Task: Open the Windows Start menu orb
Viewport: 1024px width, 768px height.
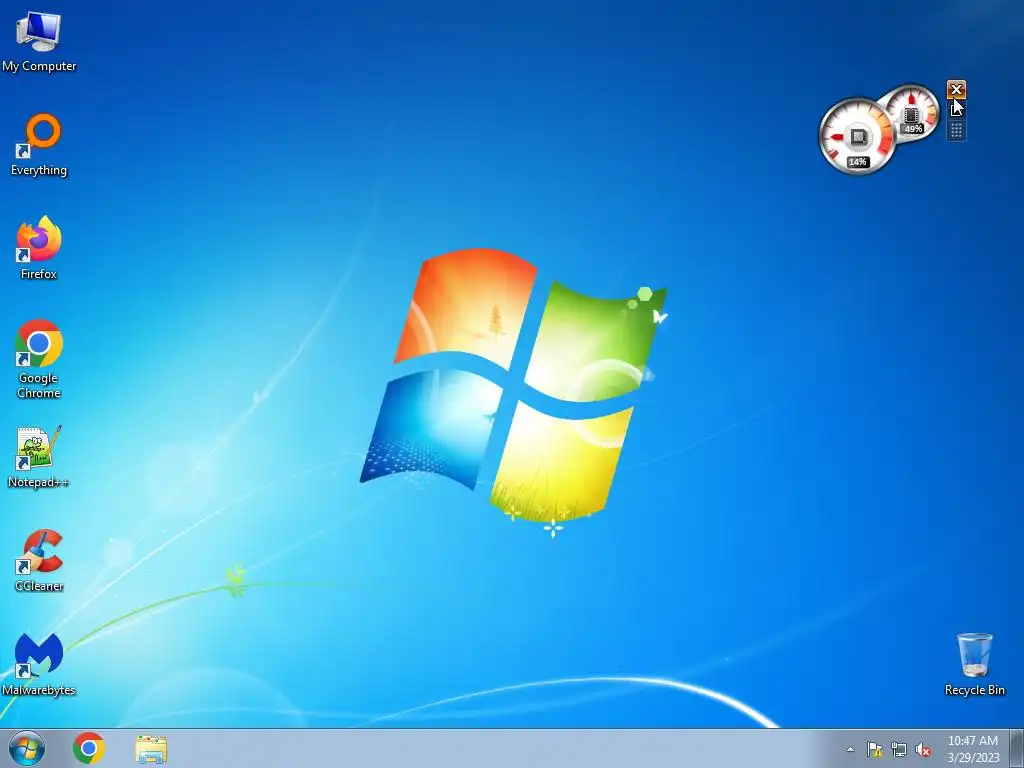Action: pyautogui.click(x=27, y=748)
